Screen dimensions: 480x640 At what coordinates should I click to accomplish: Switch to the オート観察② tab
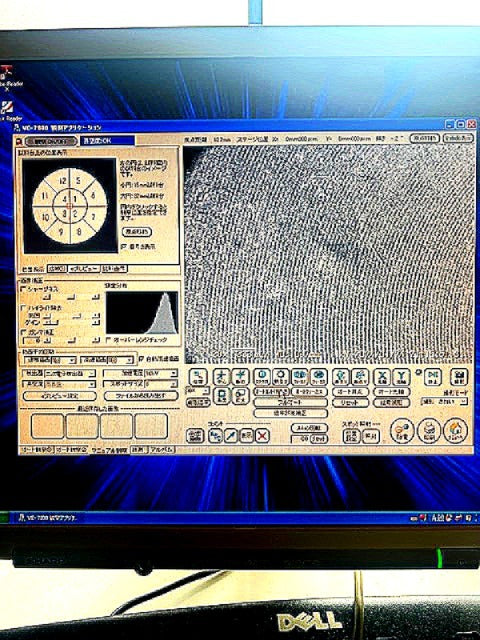coord(71,450)
